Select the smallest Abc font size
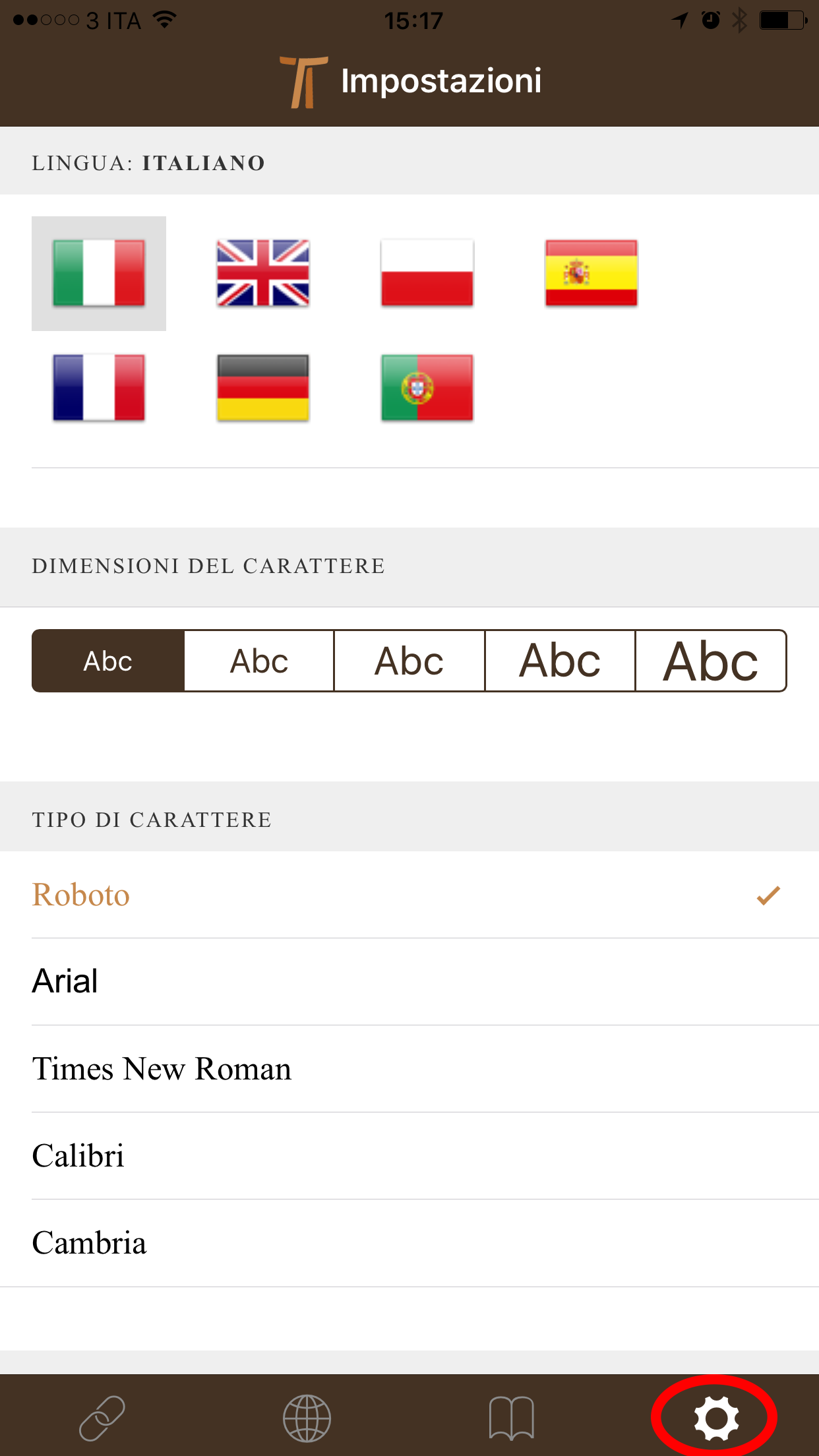Viewport: 819px width, 1456px height. (108, 661)
